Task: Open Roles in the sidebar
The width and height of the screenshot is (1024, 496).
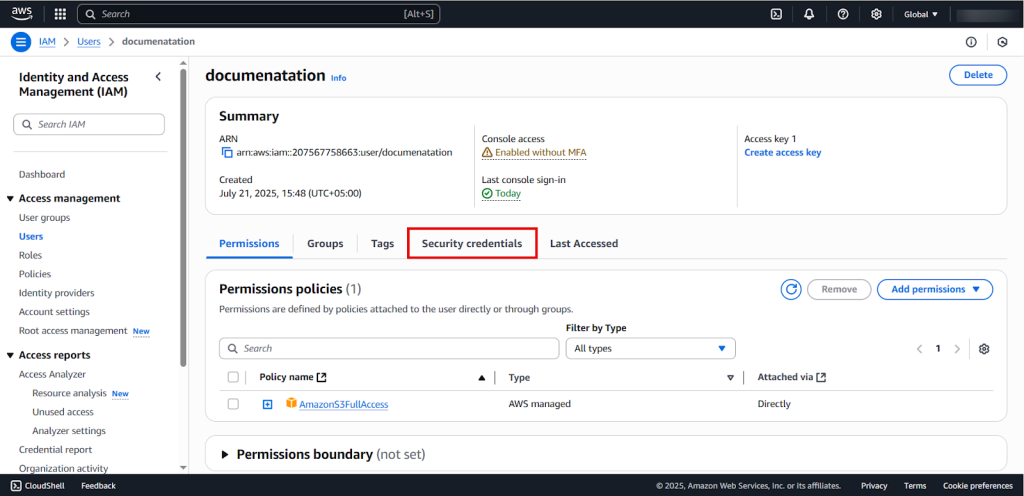Action: tap(30, 255)
